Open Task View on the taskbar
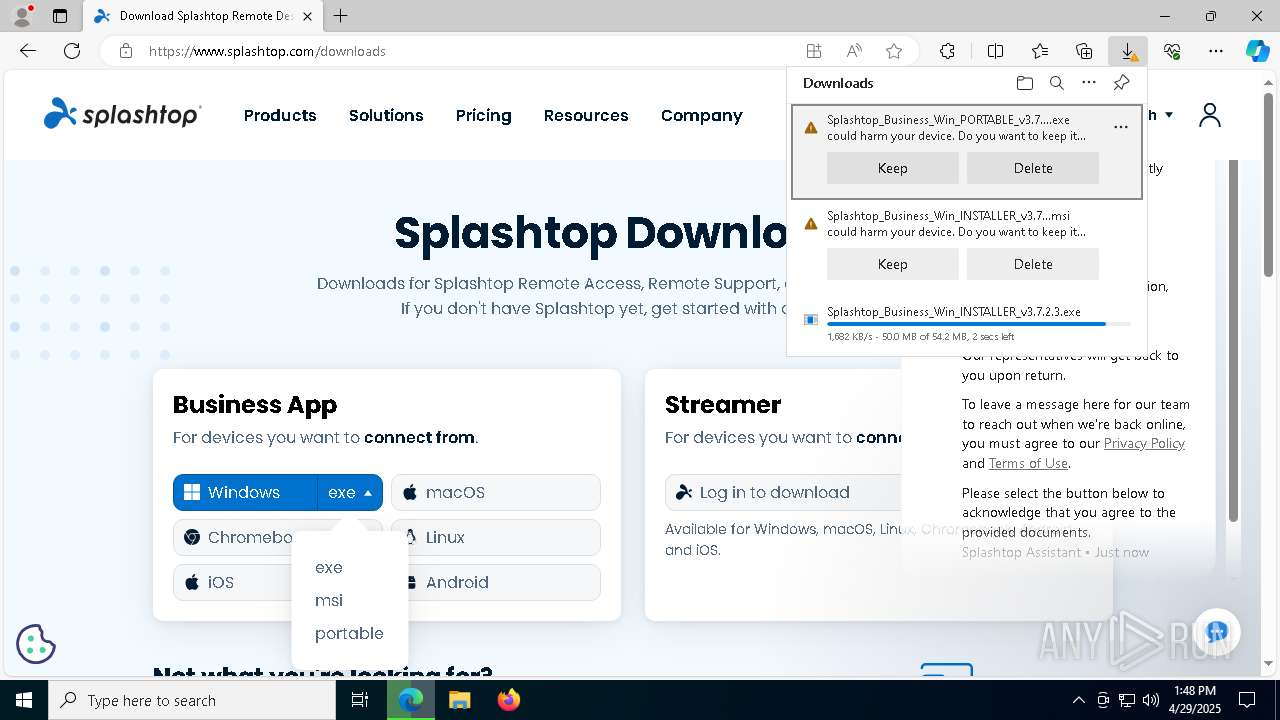Viewport: 1280px width, 720px height. 360,700
